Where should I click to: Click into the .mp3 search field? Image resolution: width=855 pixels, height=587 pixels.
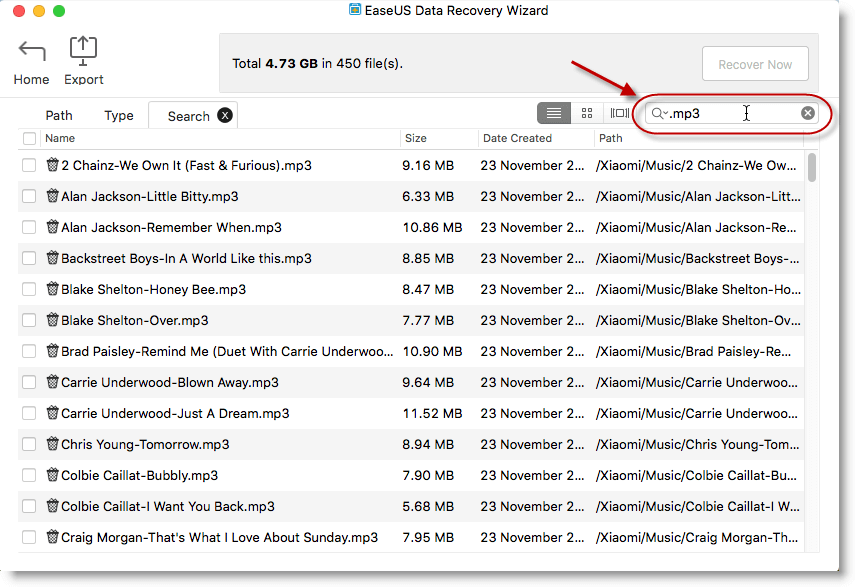pyautogui.click(x=733, y=113)
